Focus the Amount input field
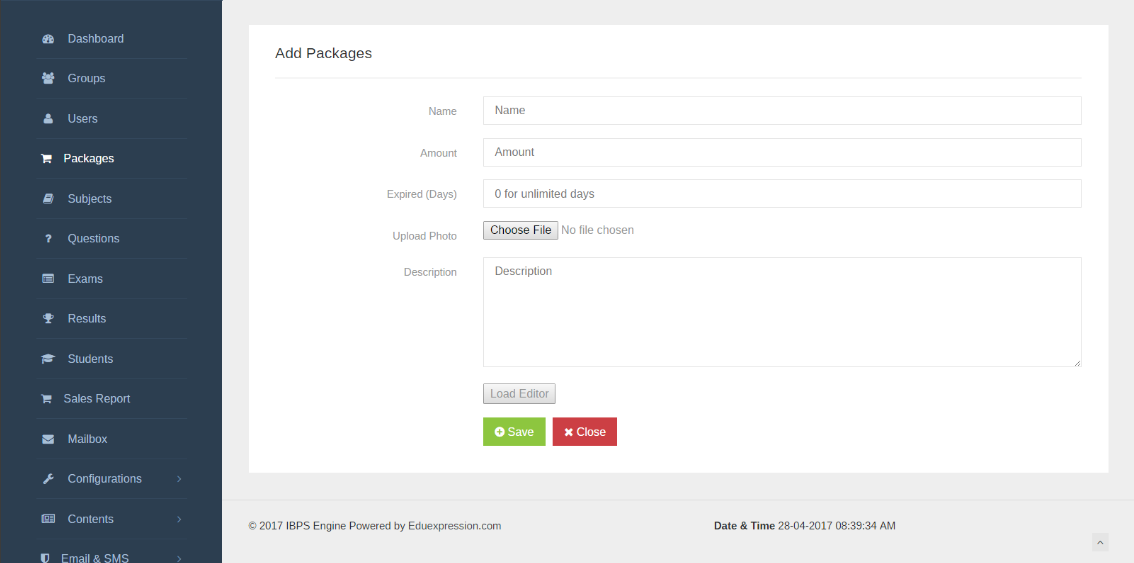 pos(782,153)
